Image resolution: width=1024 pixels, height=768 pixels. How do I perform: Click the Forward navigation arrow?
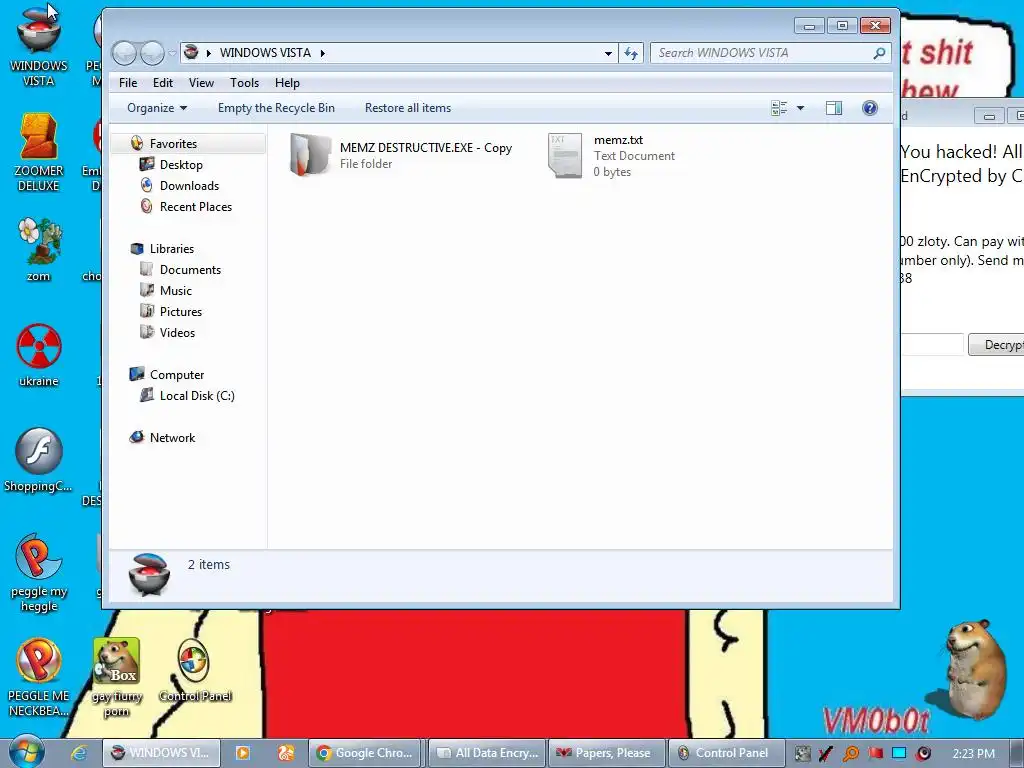coord(152,53)
